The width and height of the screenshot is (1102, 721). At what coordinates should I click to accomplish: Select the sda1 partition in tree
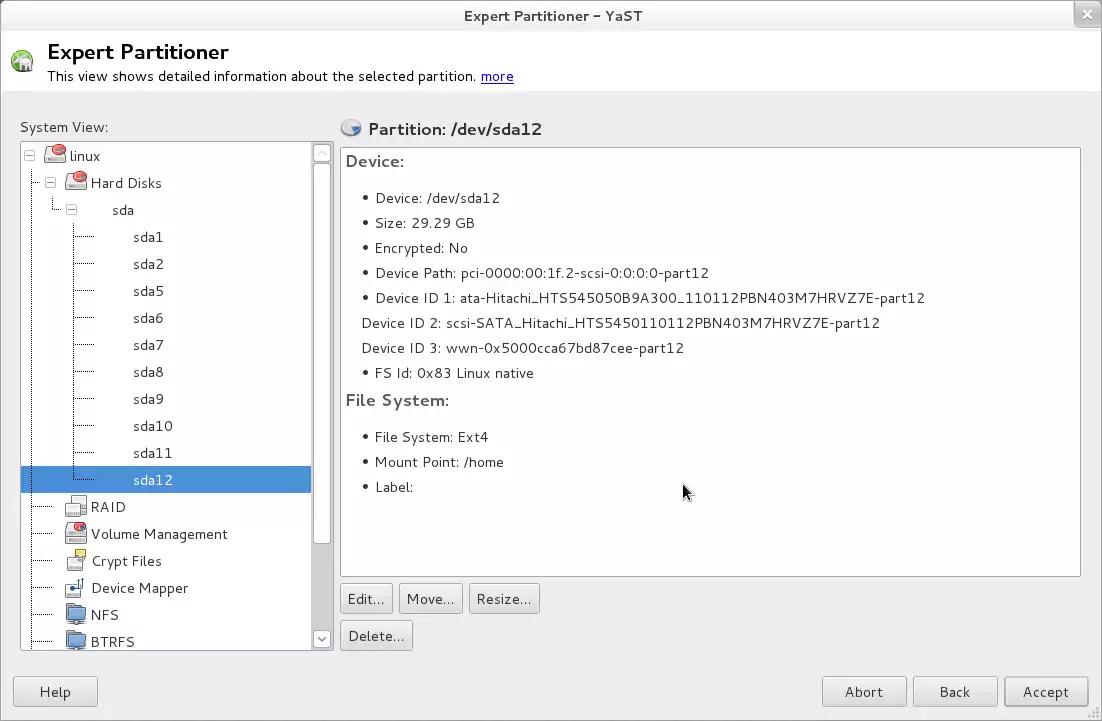pos(148,237)
